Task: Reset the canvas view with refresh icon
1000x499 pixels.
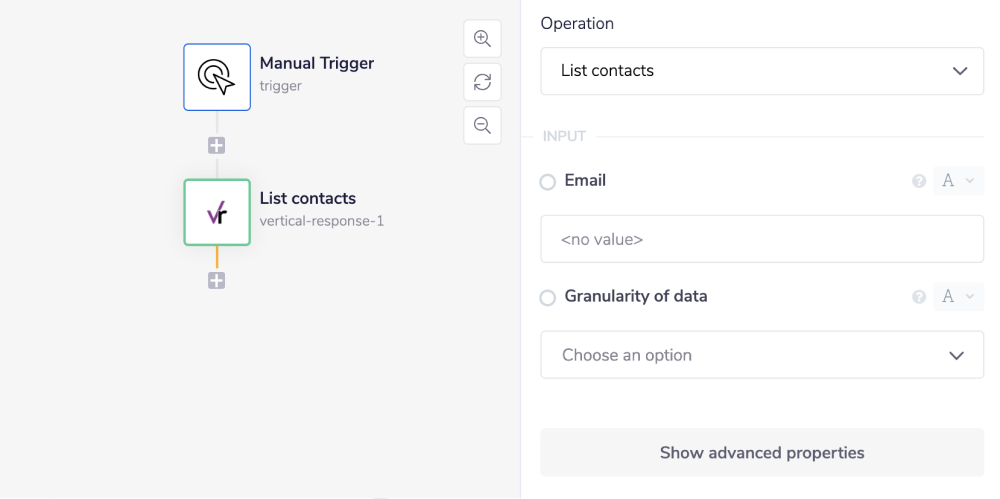Action: (x=482, y=82)
